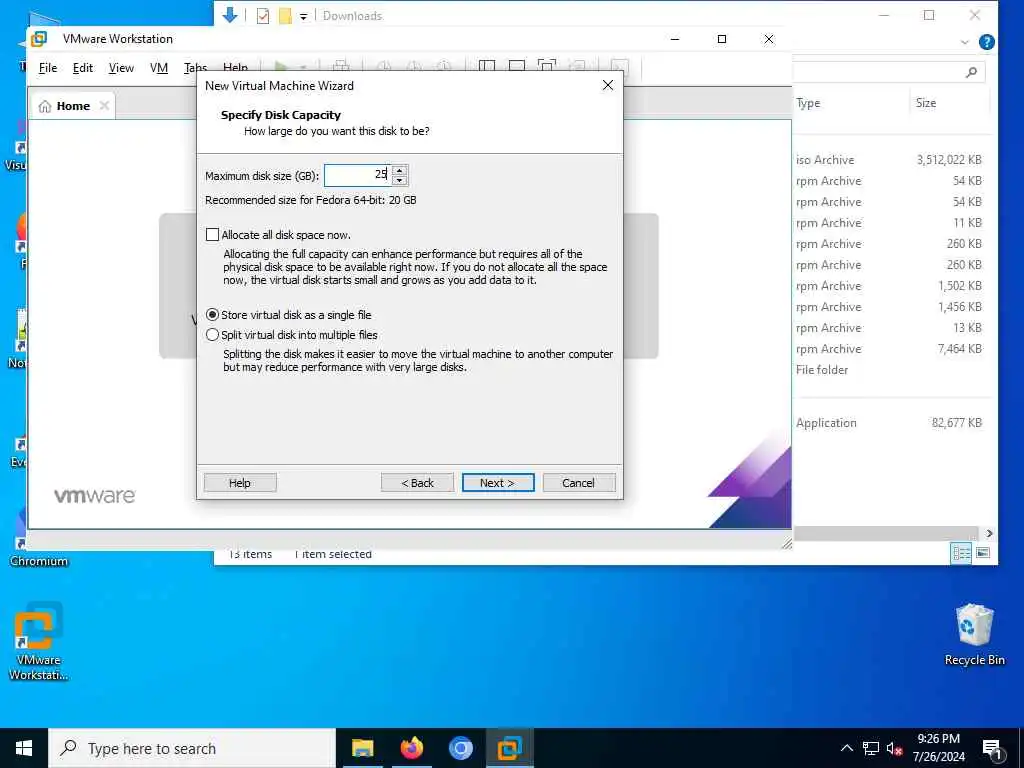Click the Properties checkmark icon in Downloads title bar

[263, 16]
